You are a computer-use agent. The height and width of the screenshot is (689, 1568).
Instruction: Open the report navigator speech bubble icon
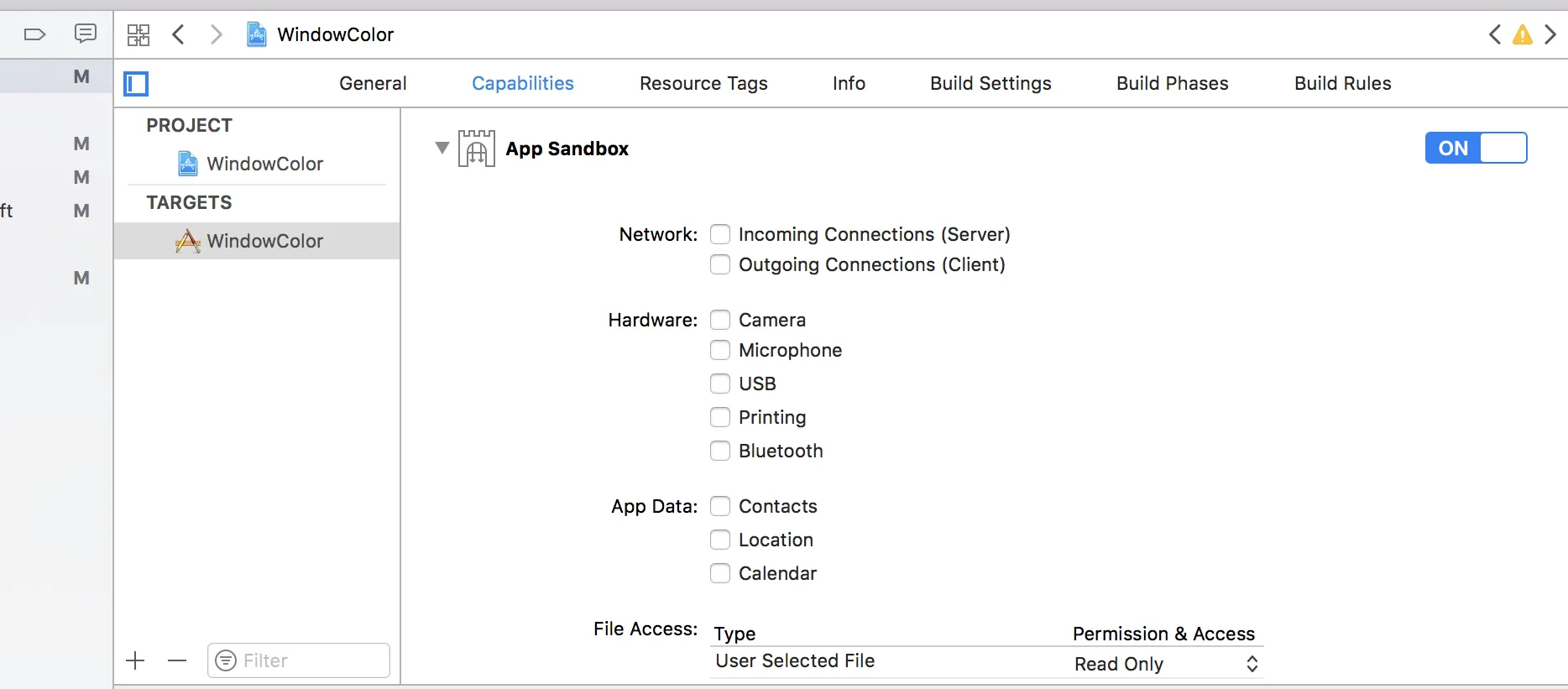click(85, 34)
